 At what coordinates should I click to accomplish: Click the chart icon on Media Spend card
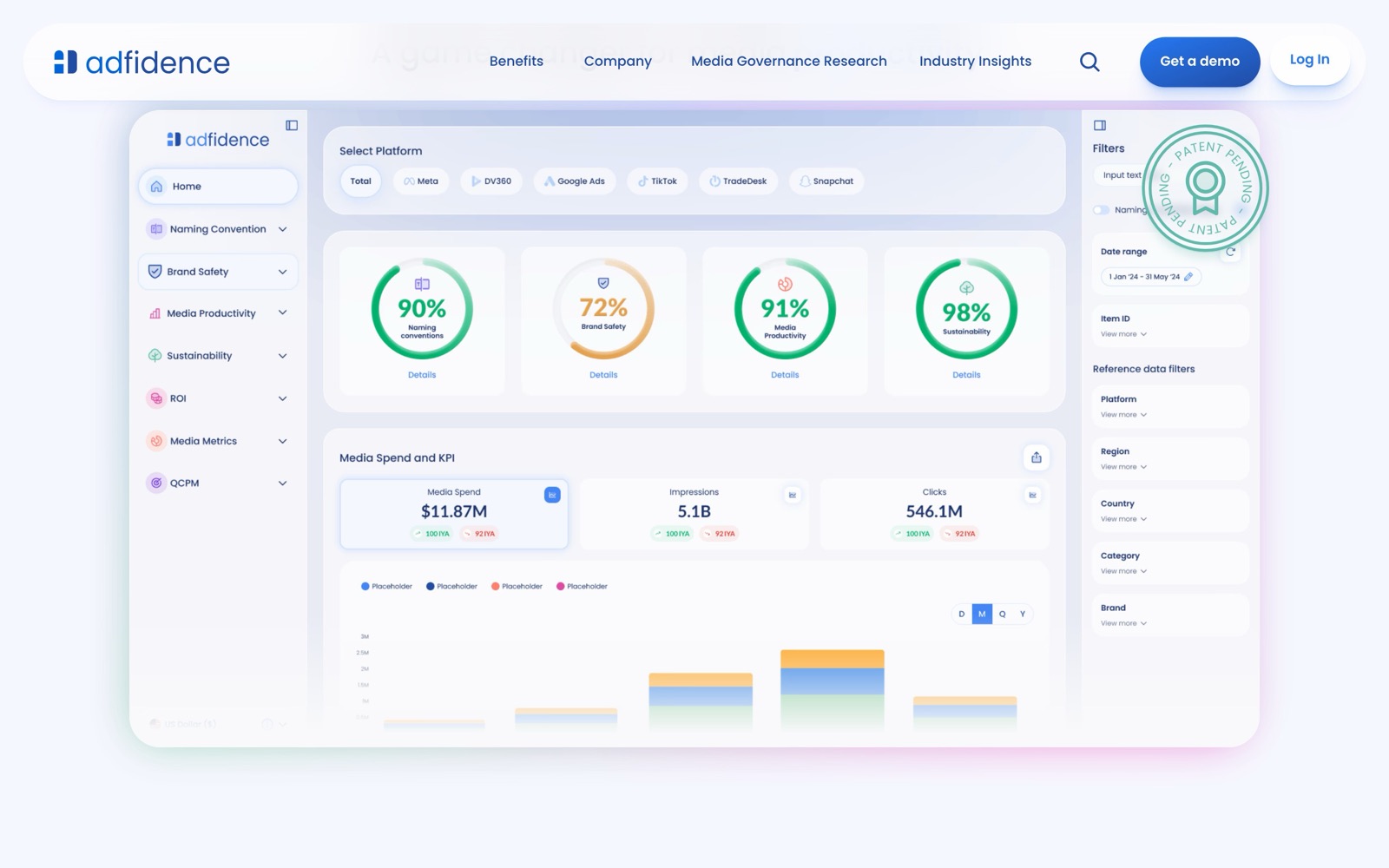552,495
